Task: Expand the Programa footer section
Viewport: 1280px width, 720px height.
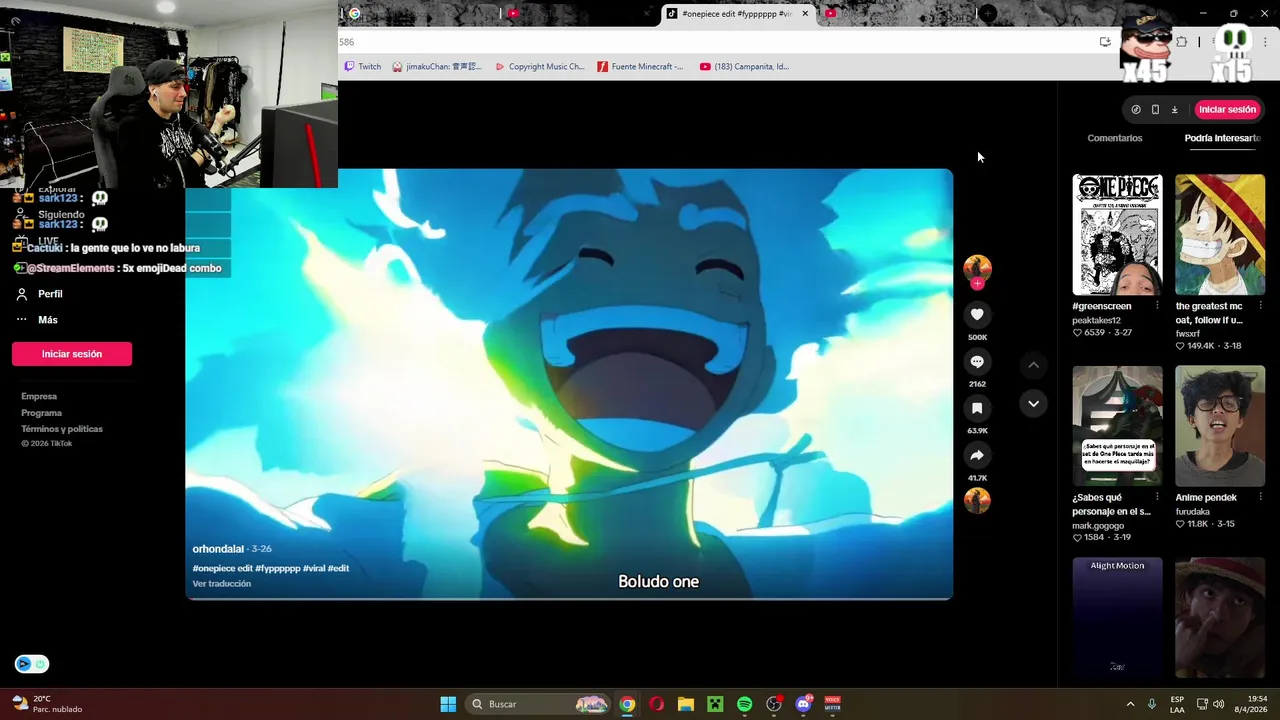Action: click(41, 413)
